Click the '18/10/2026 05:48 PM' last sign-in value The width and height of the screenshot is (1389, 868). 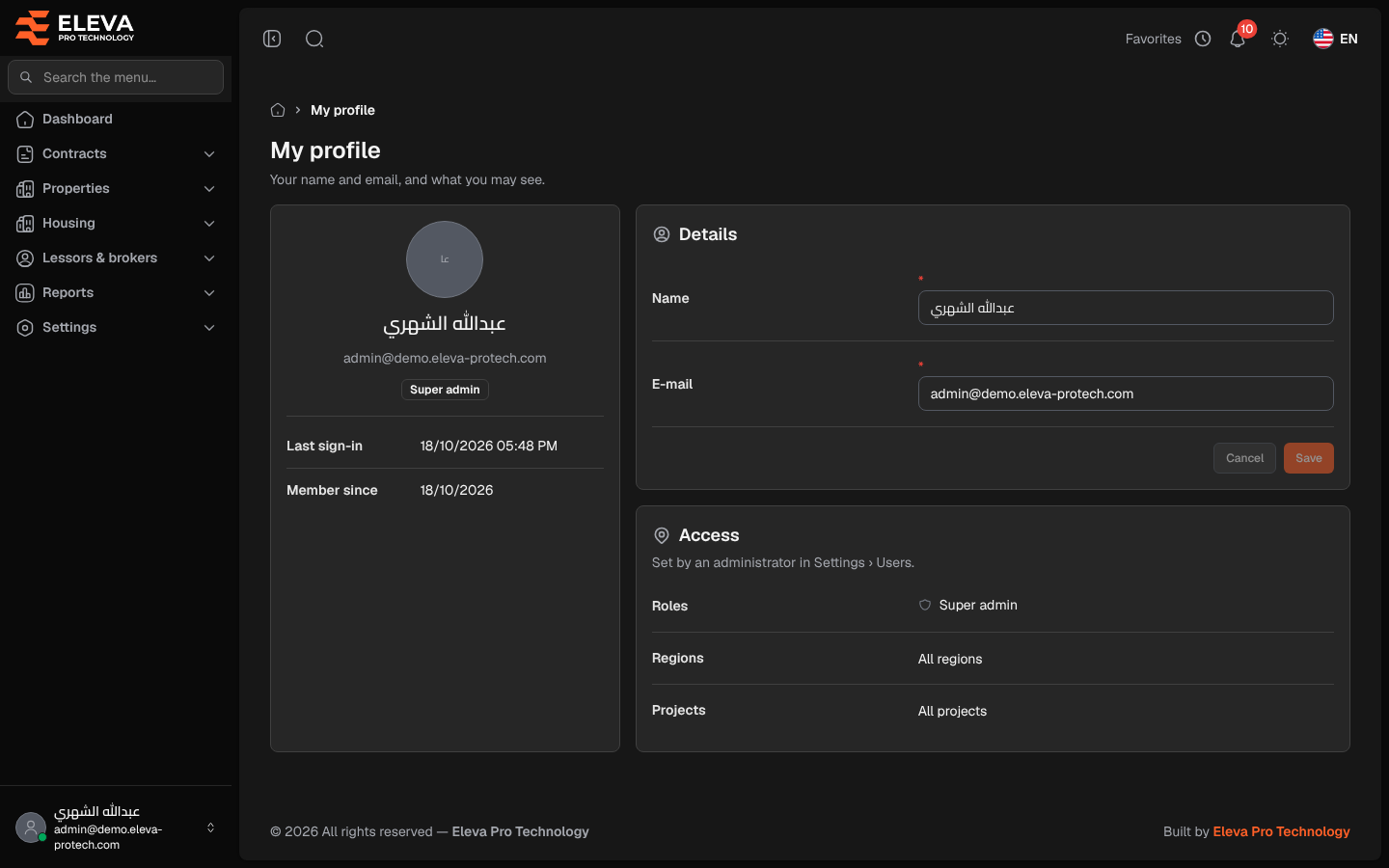coord(489,446)
